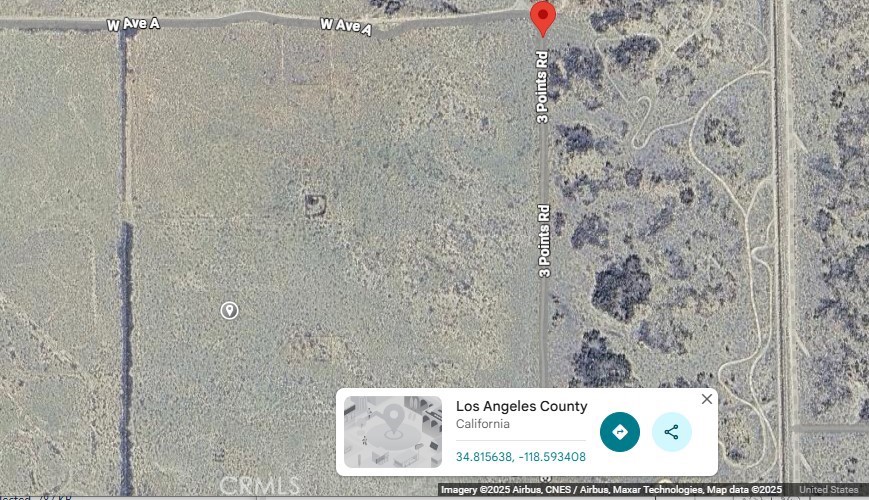Viewport: 869px width, 500px height.
Task: Click the United States region label
Action: click(x=829, y=489)
